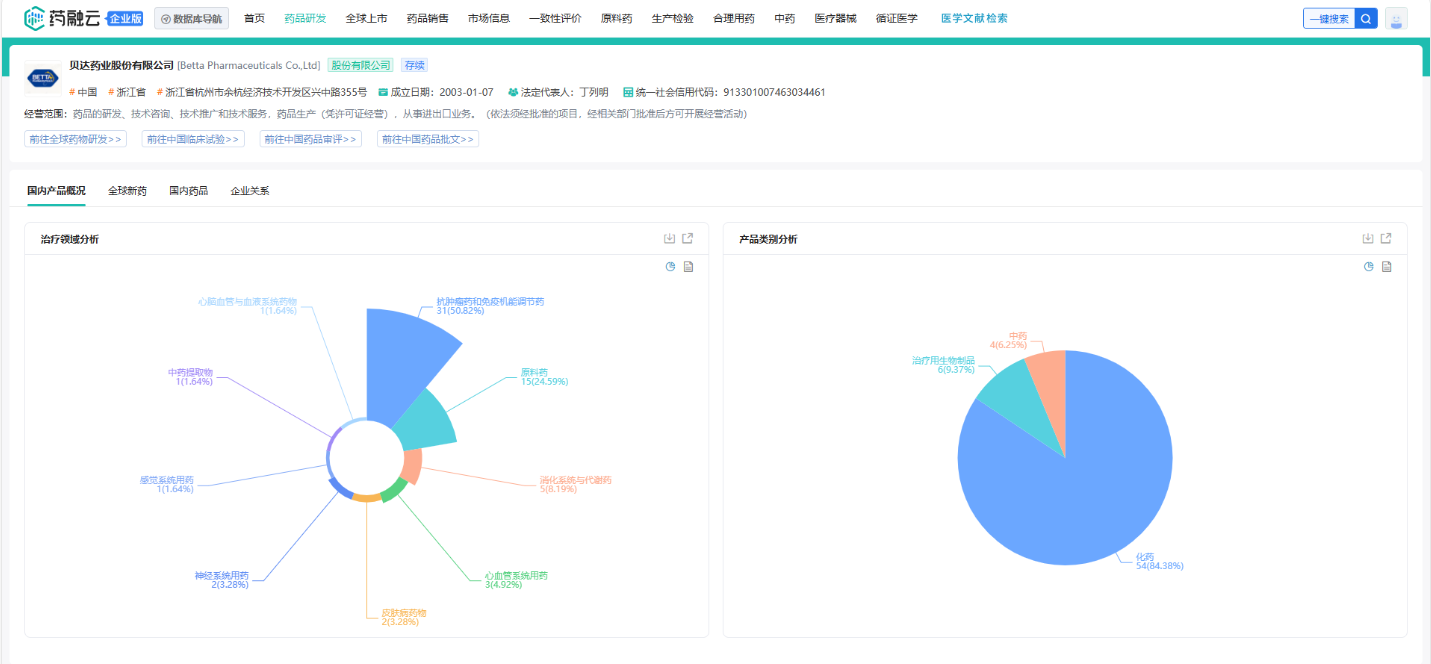The image size is (1431, 664).
Task: Open the 循证医学 menu
Action: [x=896, y=18]
